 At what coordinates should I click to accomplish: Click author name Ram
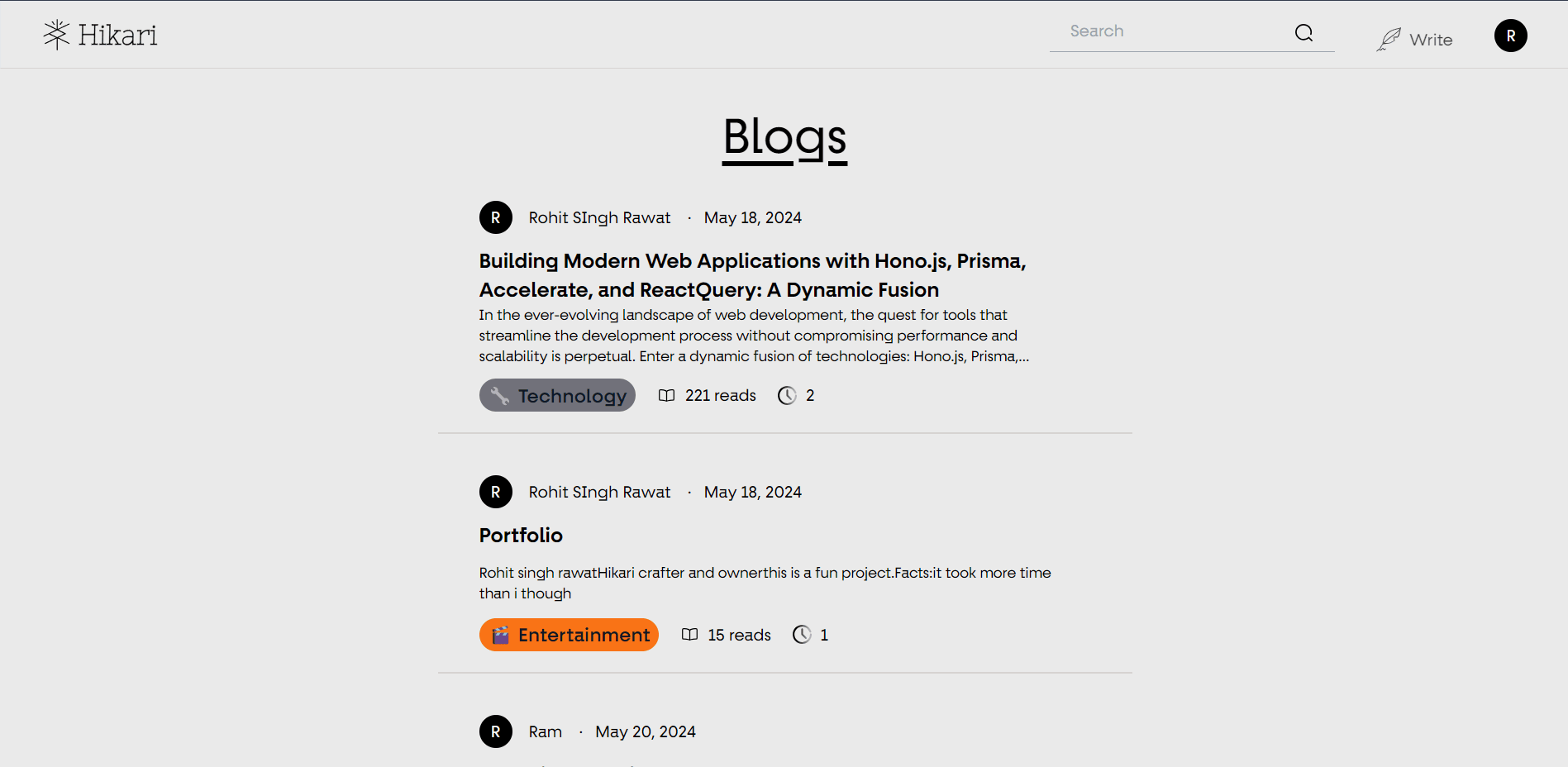coord(546,731)
